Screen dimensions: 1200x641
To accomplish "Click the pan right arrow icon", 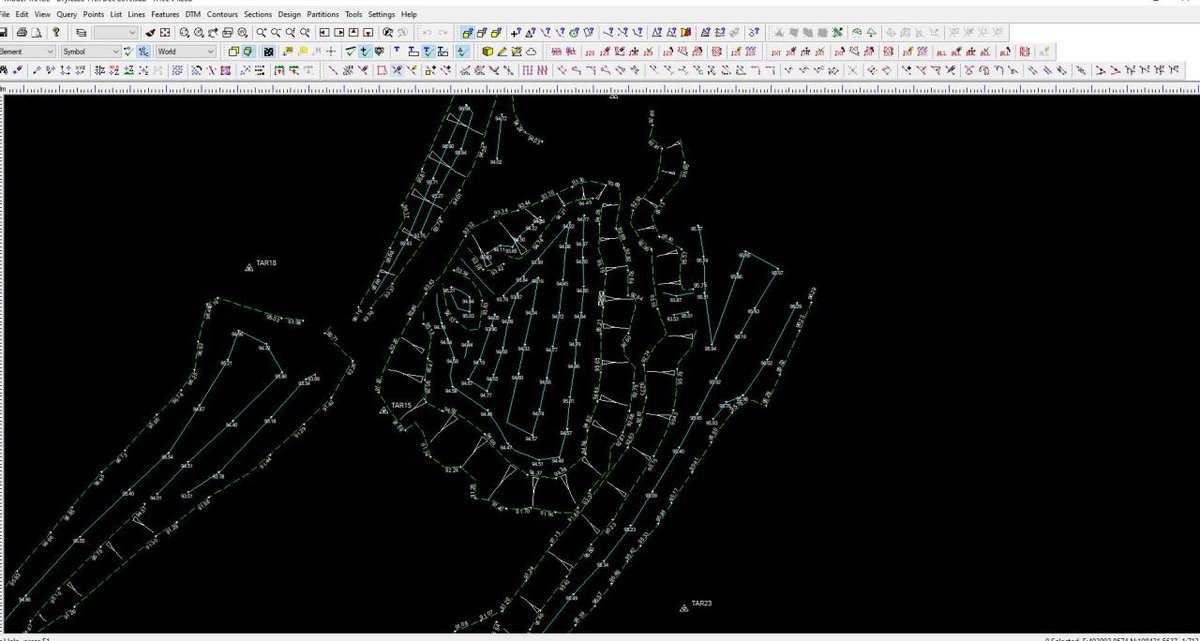I will [x=339, y=32].
